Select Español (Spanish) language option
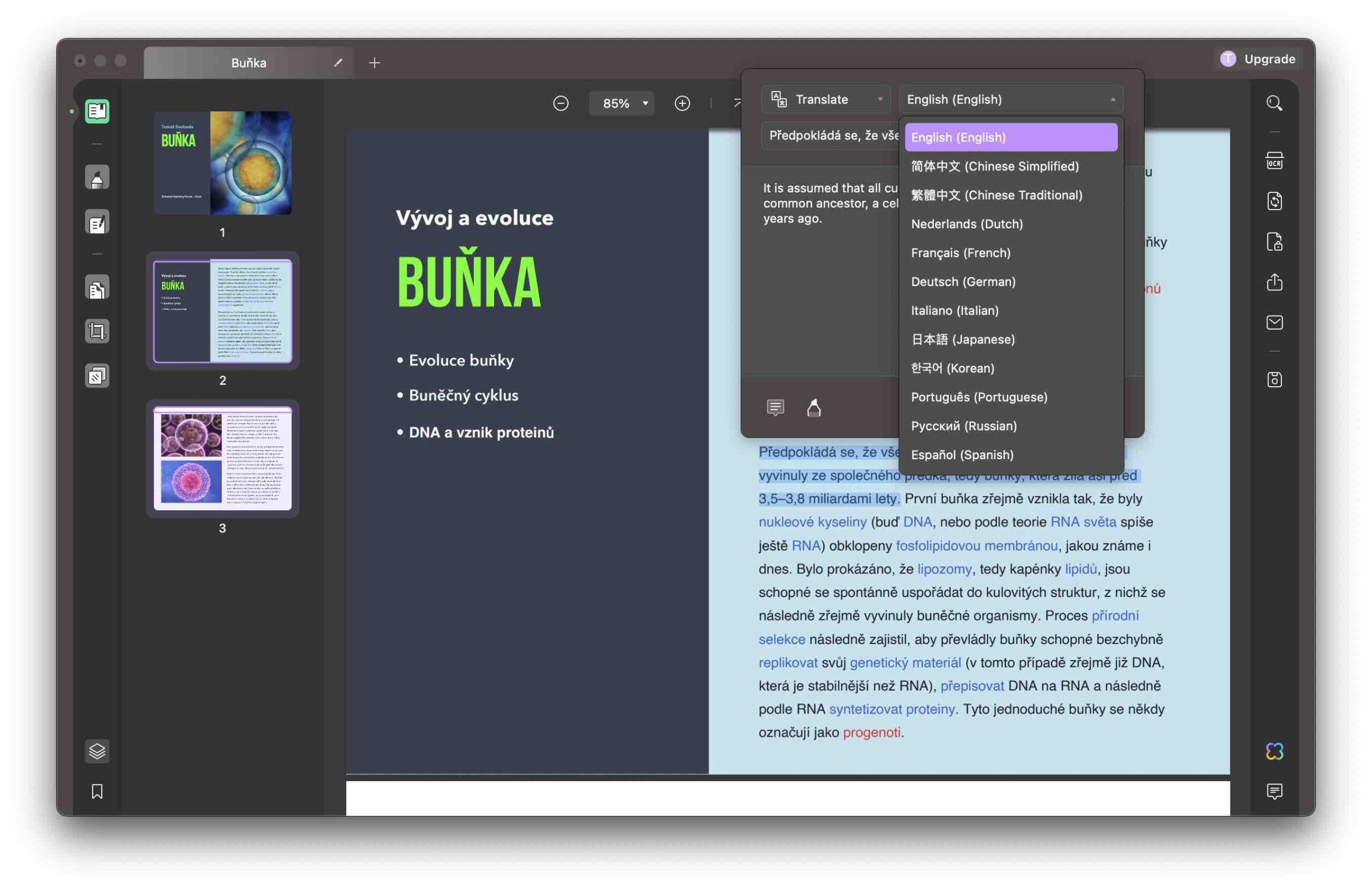This screenshot has width=1372, height=891. click(1011, 454)
